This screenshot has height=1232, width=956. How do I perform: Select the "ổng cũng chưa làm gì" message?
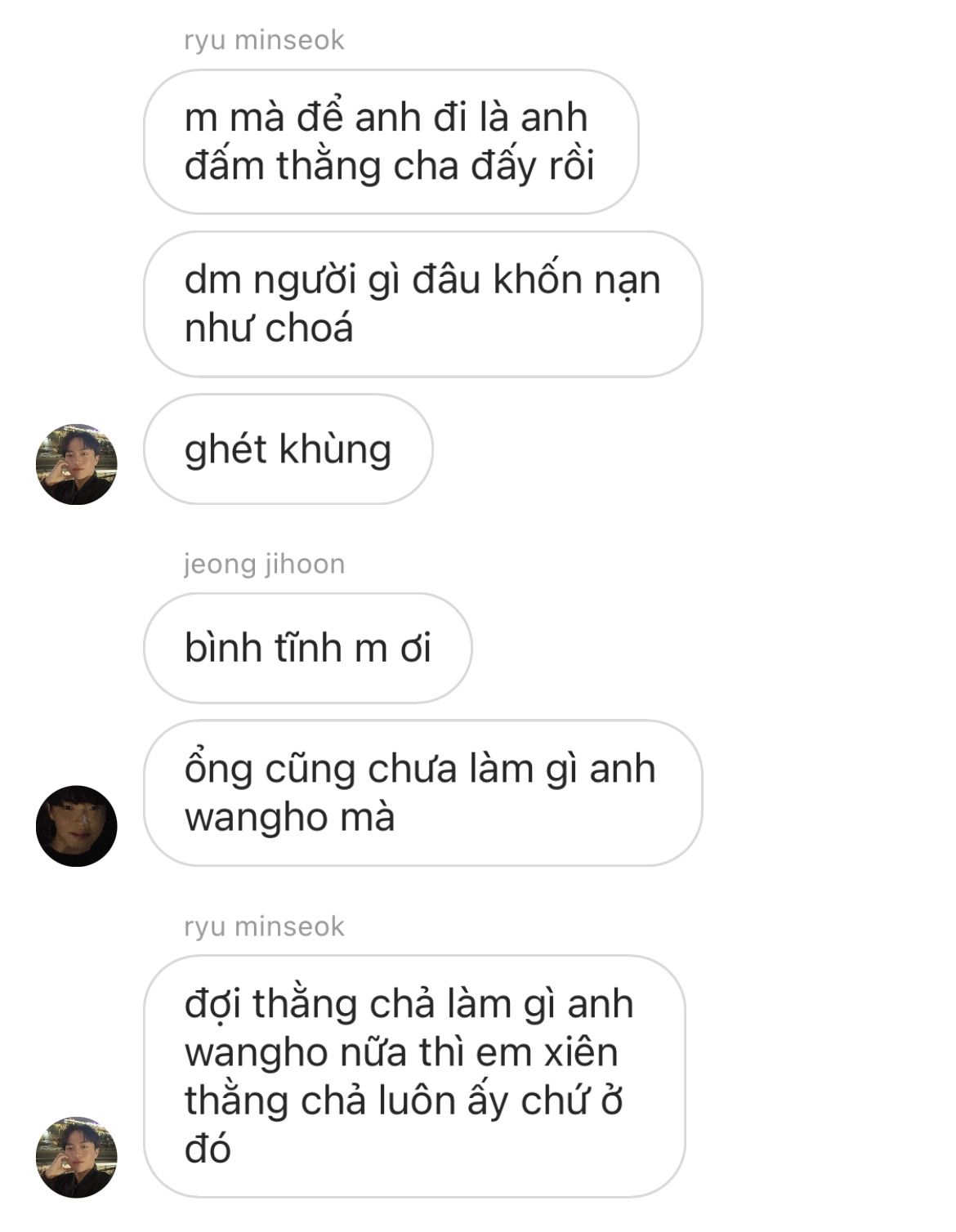pos(423,792)
